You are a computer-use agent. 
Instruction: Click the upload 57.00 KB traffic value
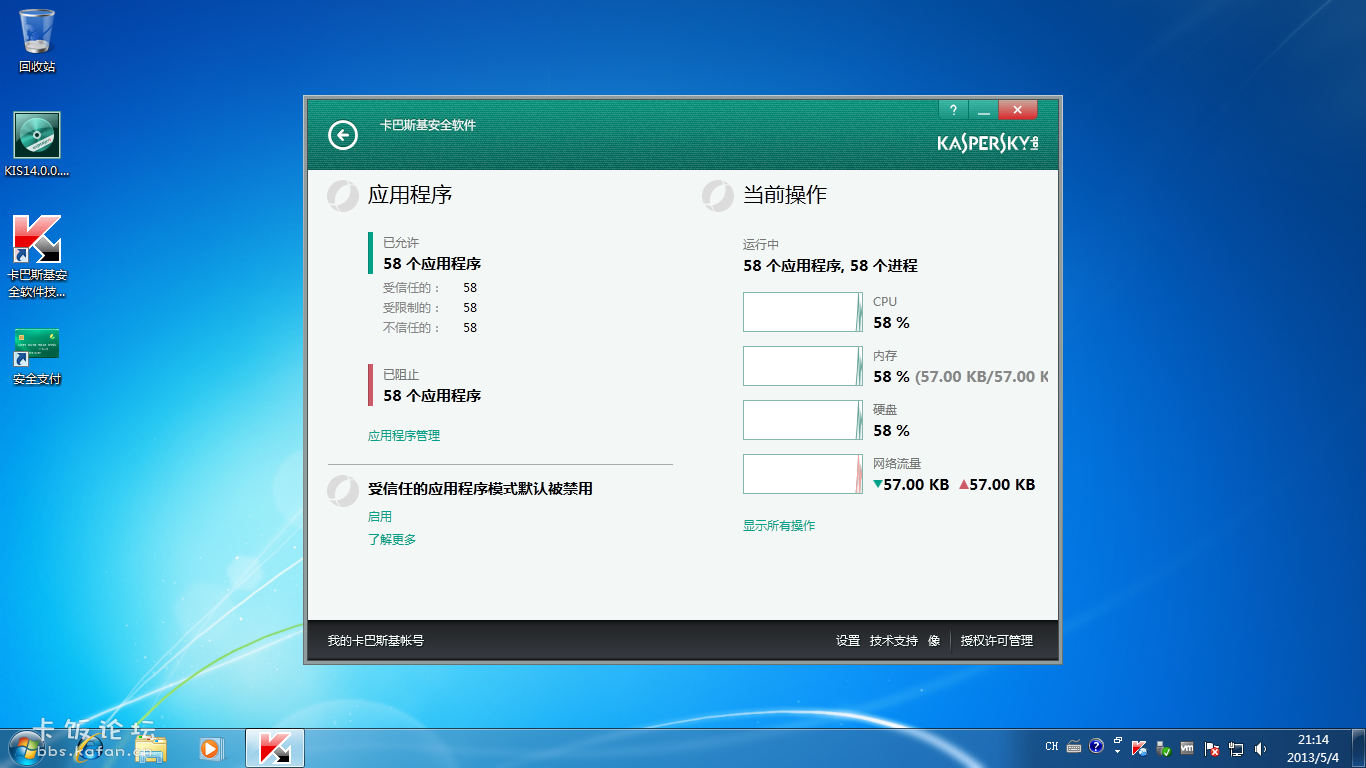coord(997,485)
